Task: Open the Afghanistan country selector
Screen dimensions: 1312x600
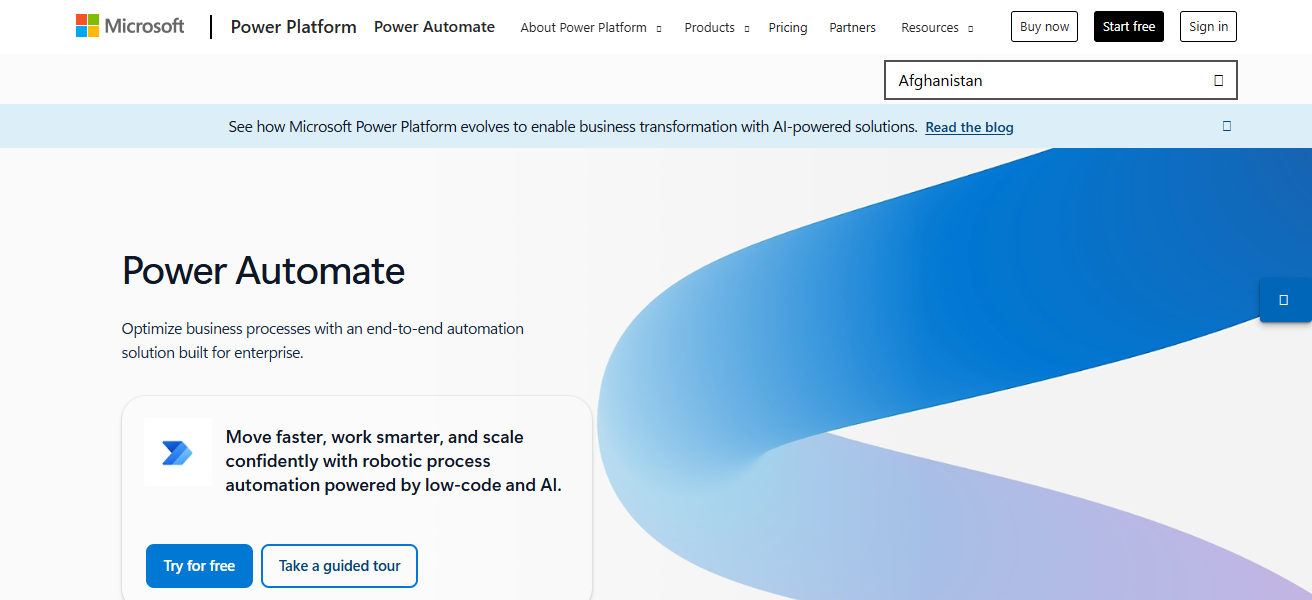Action: coord(1060,79)
